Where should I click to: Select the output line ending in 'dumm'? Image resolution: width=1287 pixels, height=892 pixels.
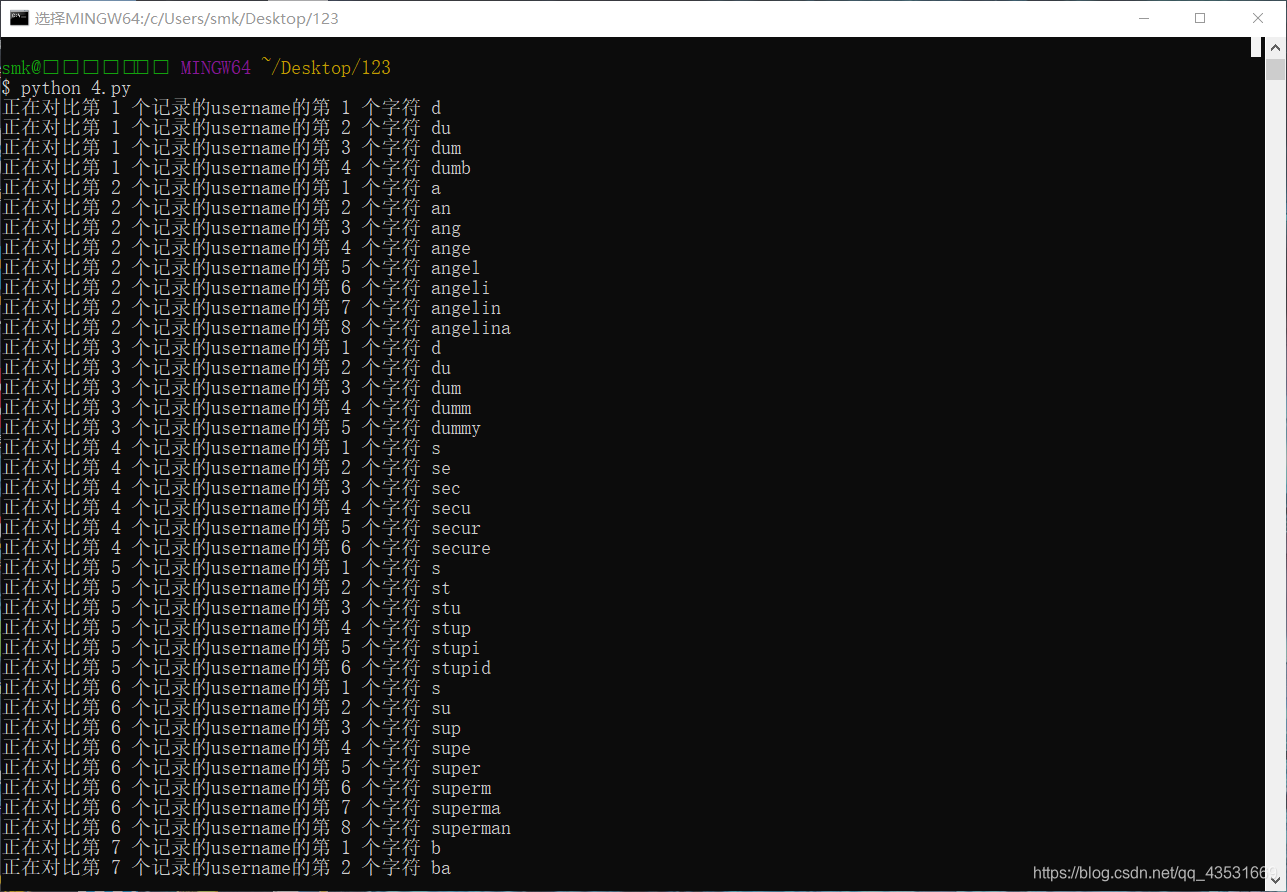click(x=236, y=408)
